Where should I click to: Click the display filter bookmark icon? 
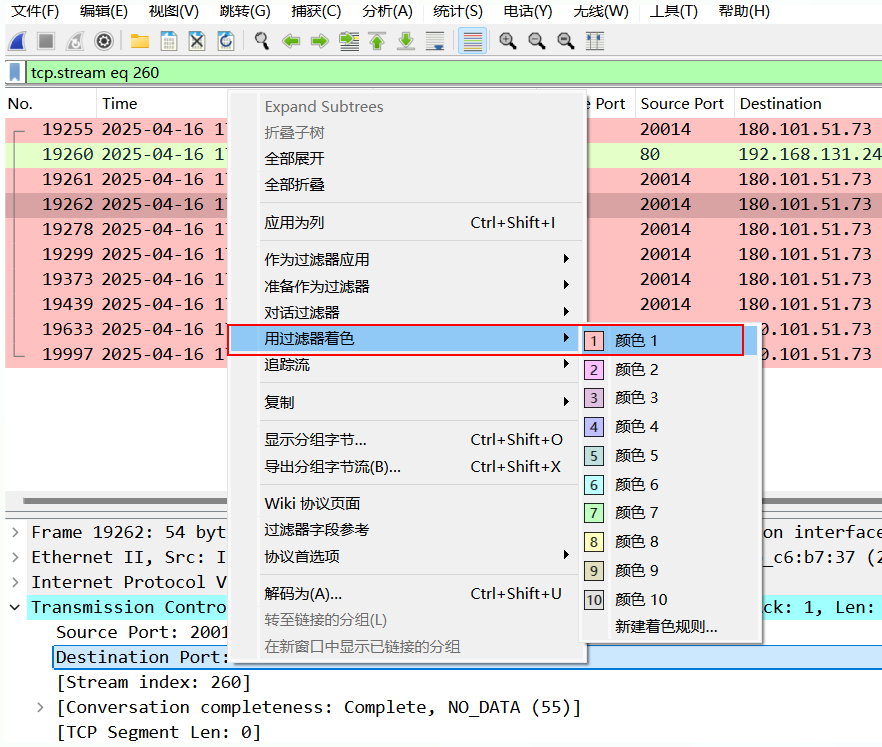(x=15, y=73)
